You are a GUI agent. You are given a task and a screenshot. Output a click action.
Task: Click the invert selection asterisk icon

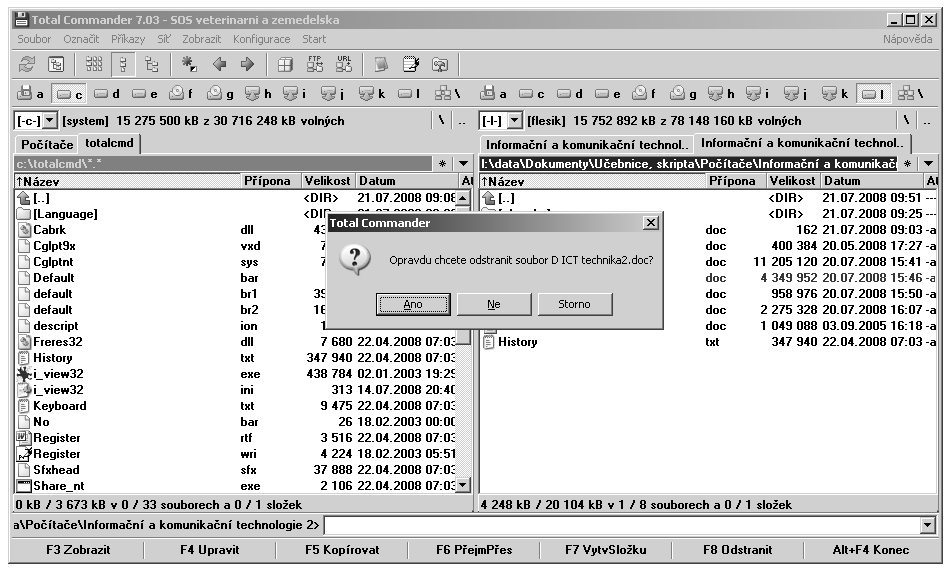189,64
